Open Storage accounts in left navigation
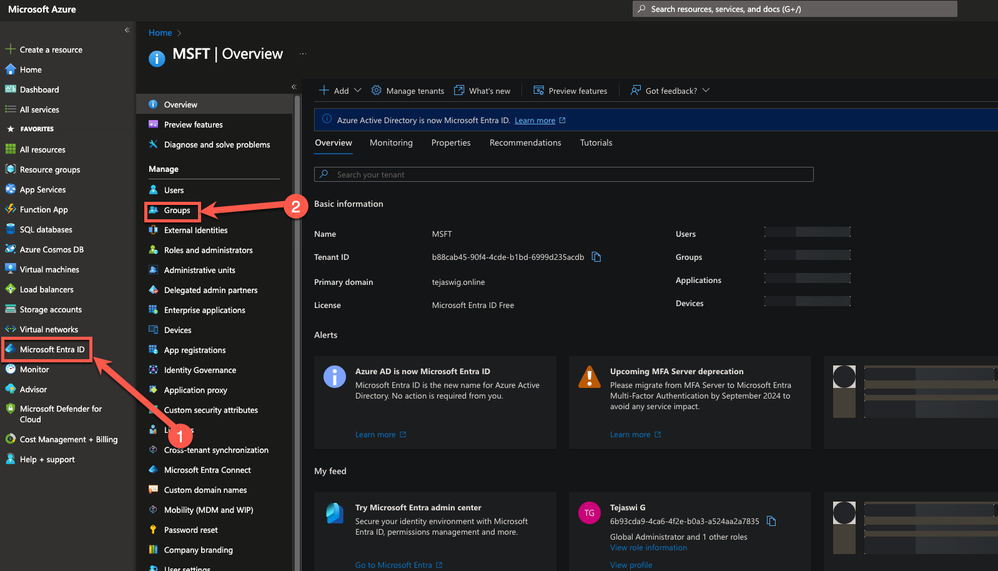 pyautogui.click(x=50, y=309)
